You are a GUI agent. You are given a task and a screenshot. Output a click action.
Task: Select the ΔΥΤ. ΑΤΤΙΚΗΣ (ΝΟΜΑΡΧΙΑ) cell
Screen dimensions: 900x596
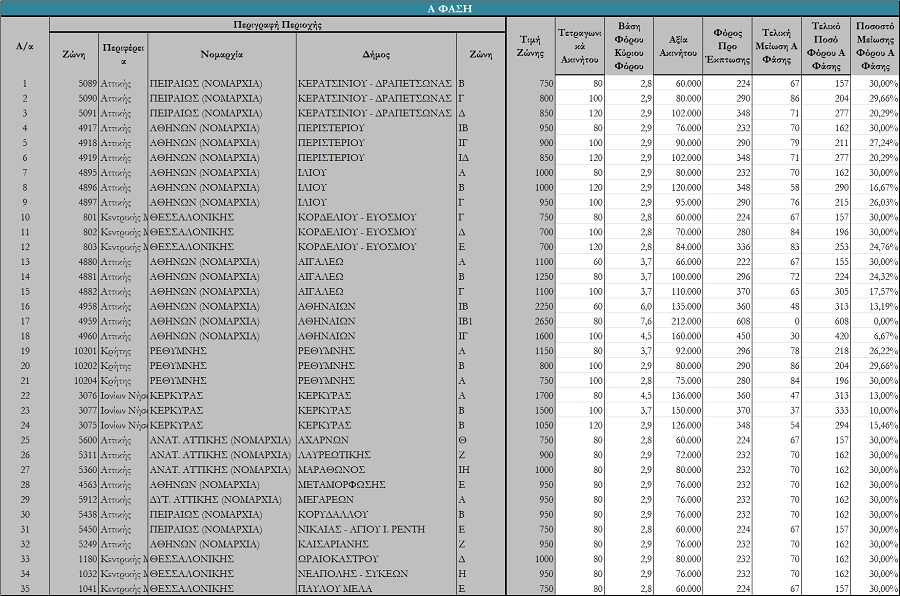coord(221,499)
